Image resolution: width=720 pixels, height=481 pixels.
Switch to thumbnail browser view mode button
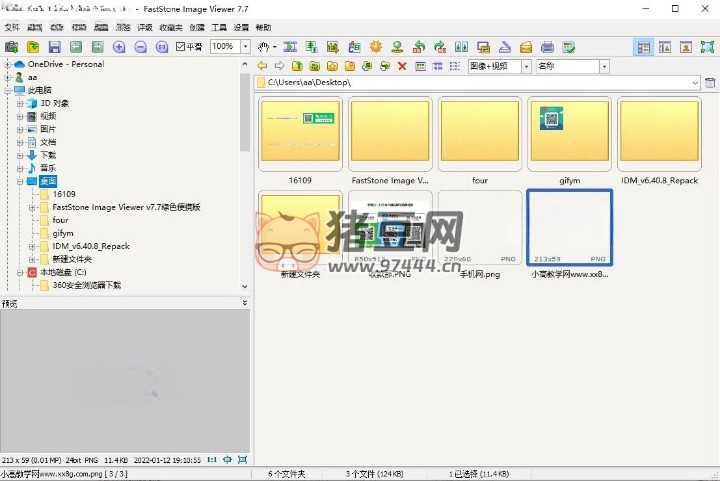(643, 47)
